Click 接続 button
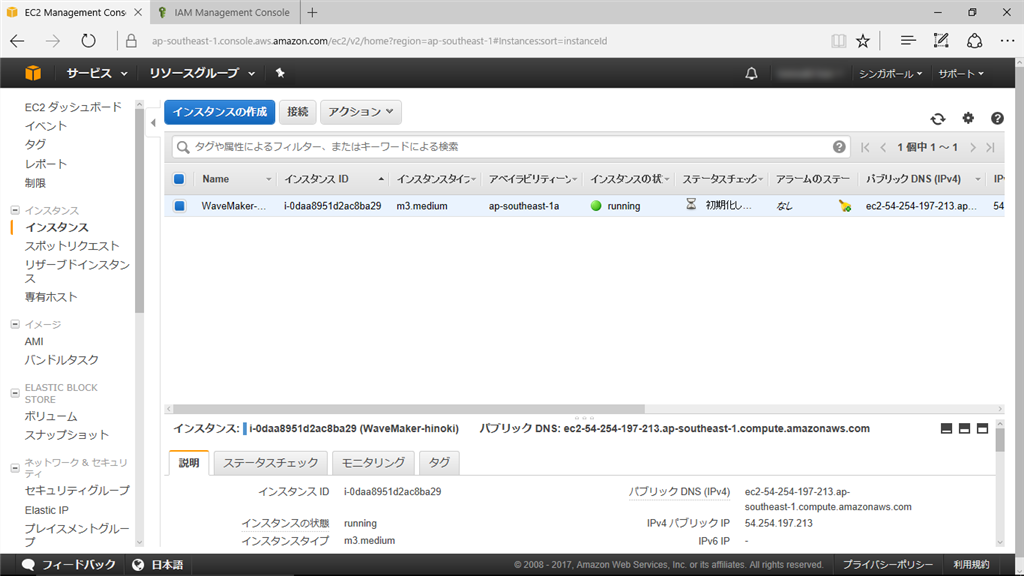 [297, 112]
